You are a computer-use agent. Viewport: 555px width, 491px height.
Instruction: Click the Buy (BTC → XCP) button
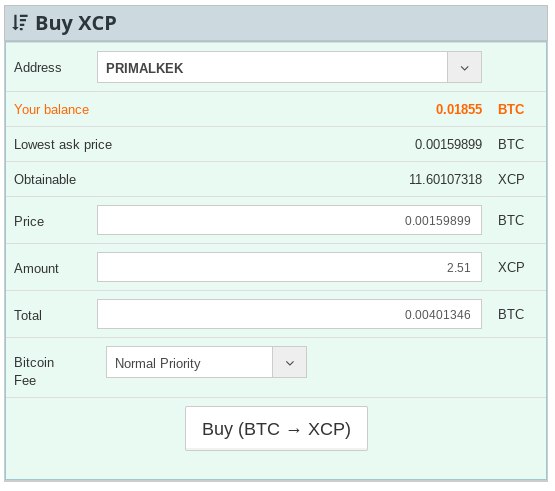point(276,429)
